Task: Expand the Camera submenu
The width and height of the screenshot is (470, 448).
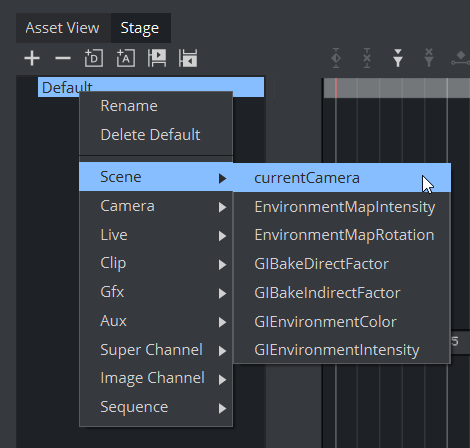Action: 156,206
